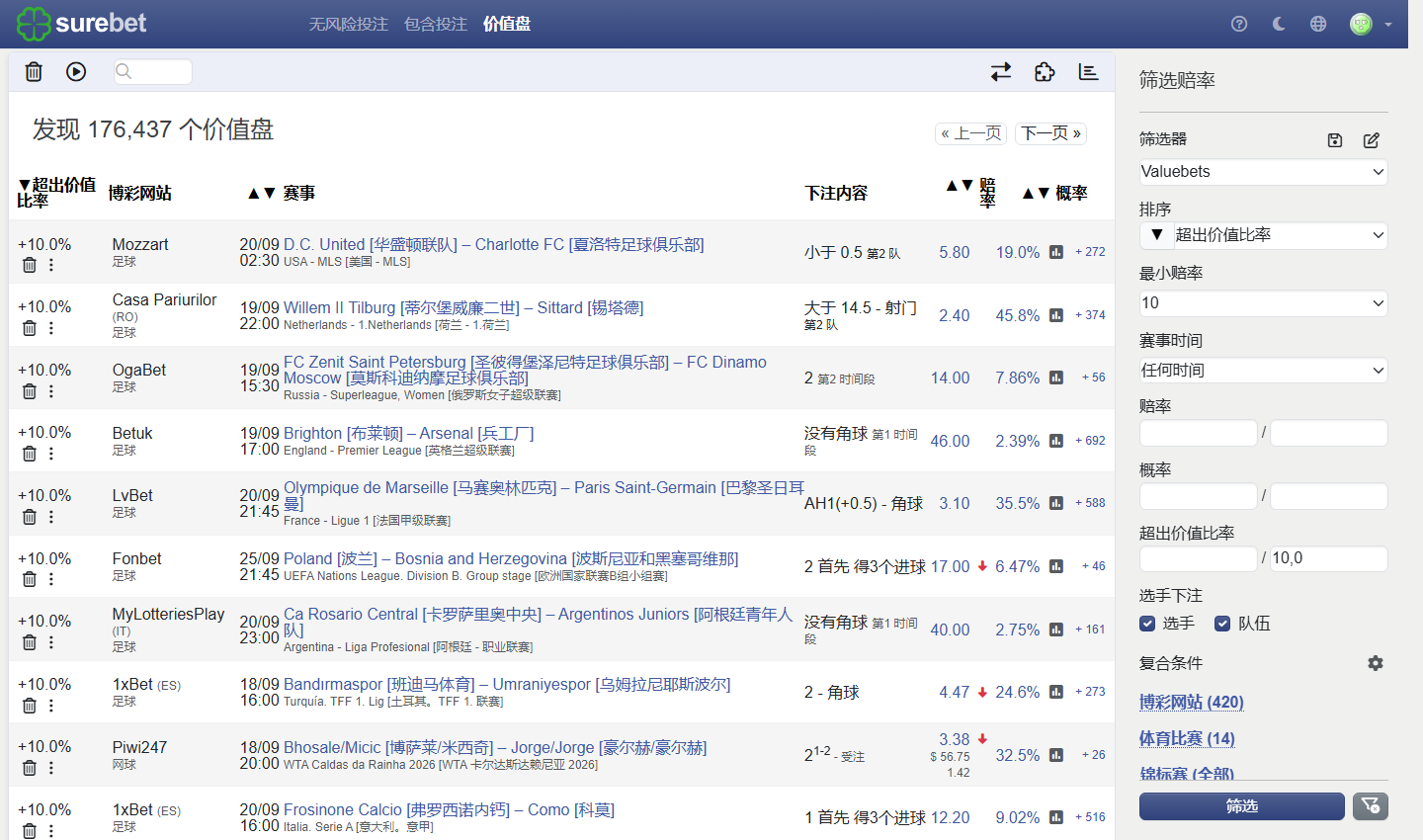Toggle dark mode moon icon
Viewport: 1423px width, 840px height.
[1279, 24]
